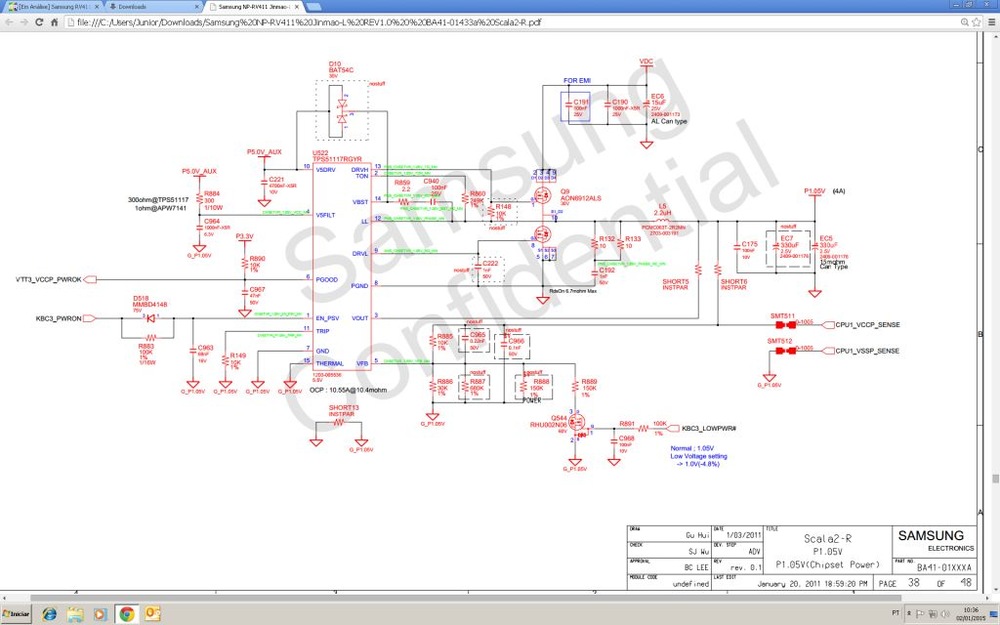The image size is (1000, 625).
Task: Close the Downloads tab
Action: click(196, 6)
